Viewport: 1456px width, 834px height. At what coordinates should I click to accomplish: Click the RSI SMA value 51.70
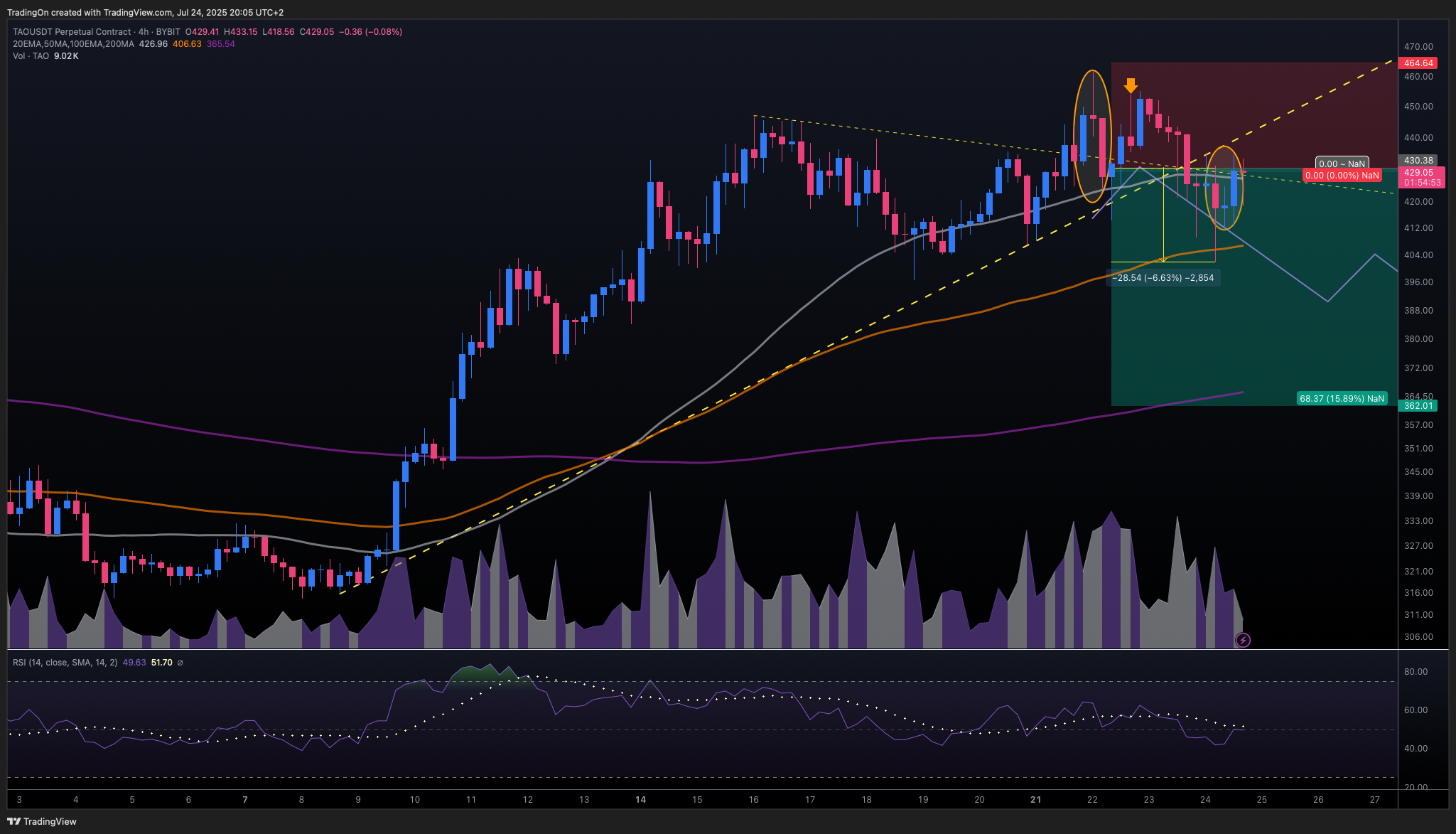[x=162, y=663]
